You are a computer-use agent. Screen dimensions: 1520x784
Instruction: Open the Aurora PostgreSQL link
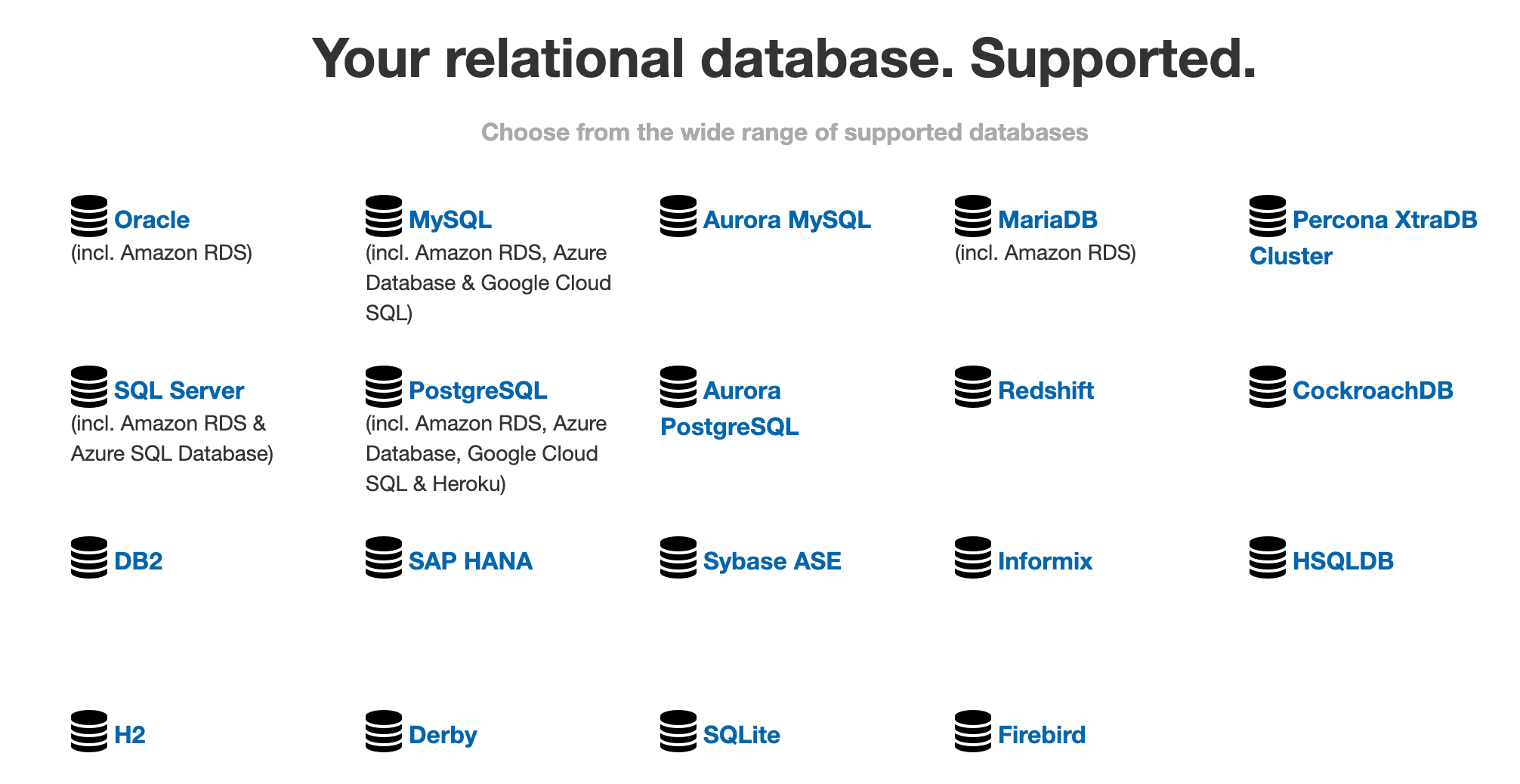point(729,427)
